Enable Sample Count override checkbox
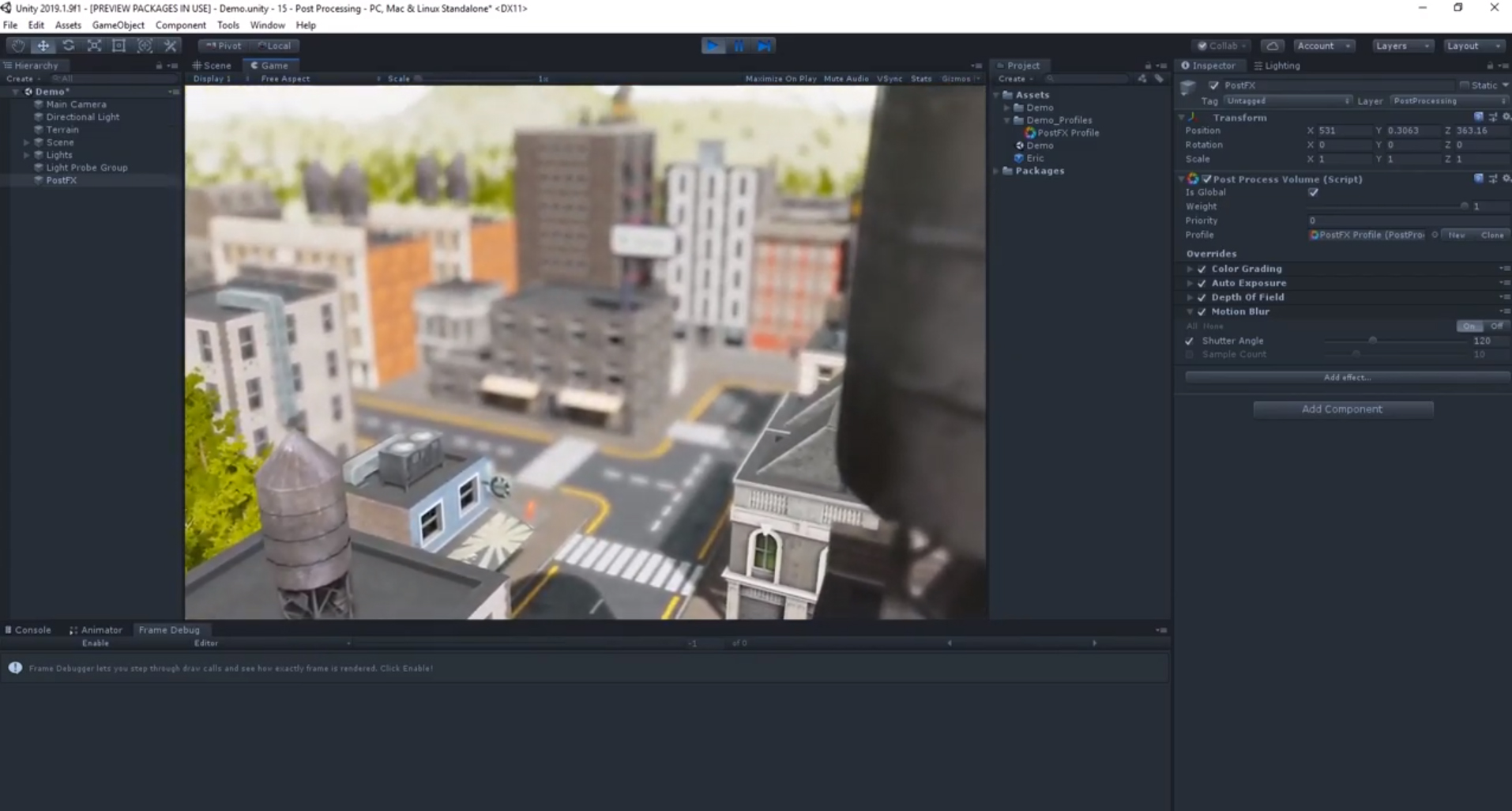This screenshot has height=811, width=1512. click(1190, 354)
